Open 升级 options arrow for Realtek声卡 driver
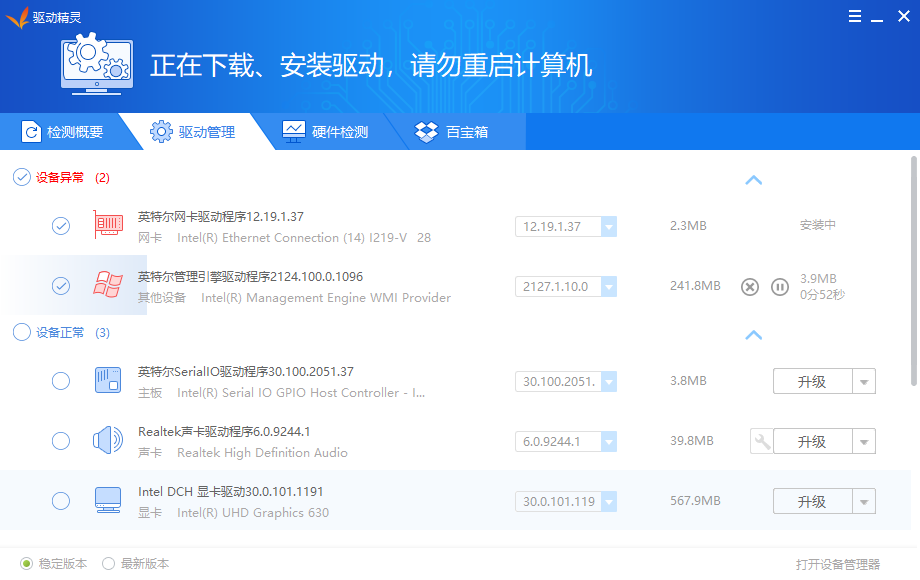 [864, 441]
